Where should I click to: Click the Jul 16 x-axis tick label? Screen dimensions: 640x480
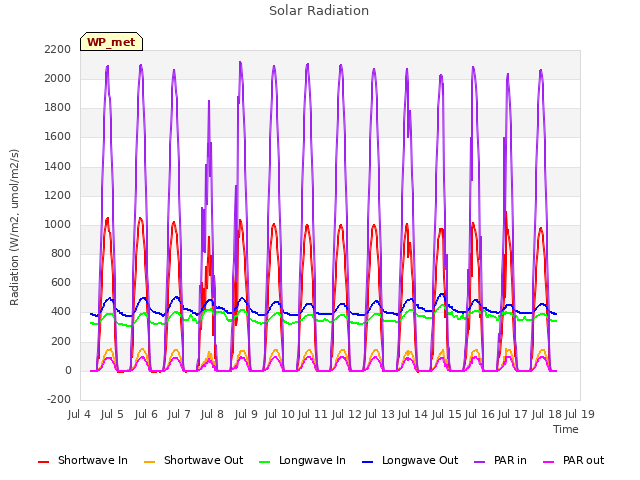click(480, 414)
